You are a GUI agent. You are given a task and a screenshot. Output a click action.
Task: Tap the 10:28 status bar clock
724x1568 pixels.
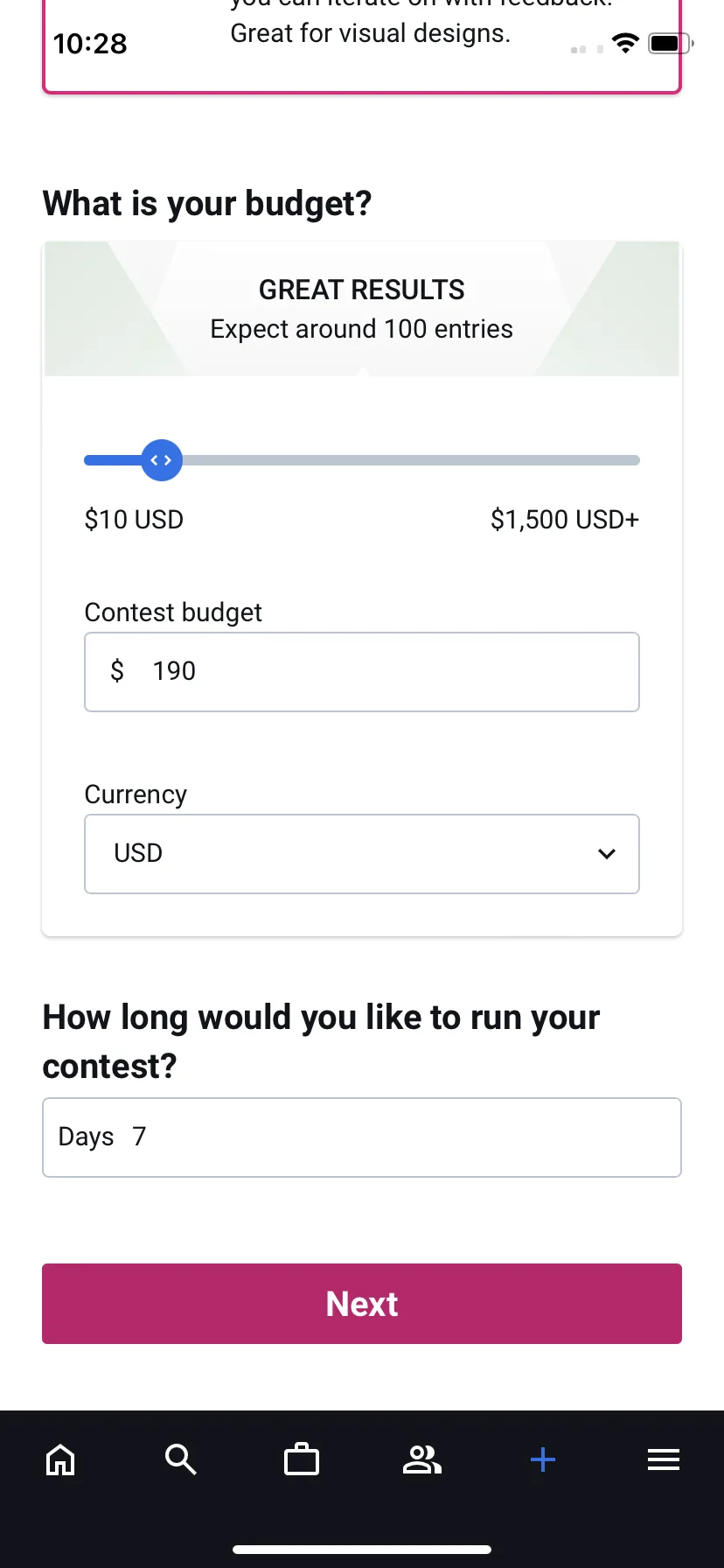click(90, 44)
